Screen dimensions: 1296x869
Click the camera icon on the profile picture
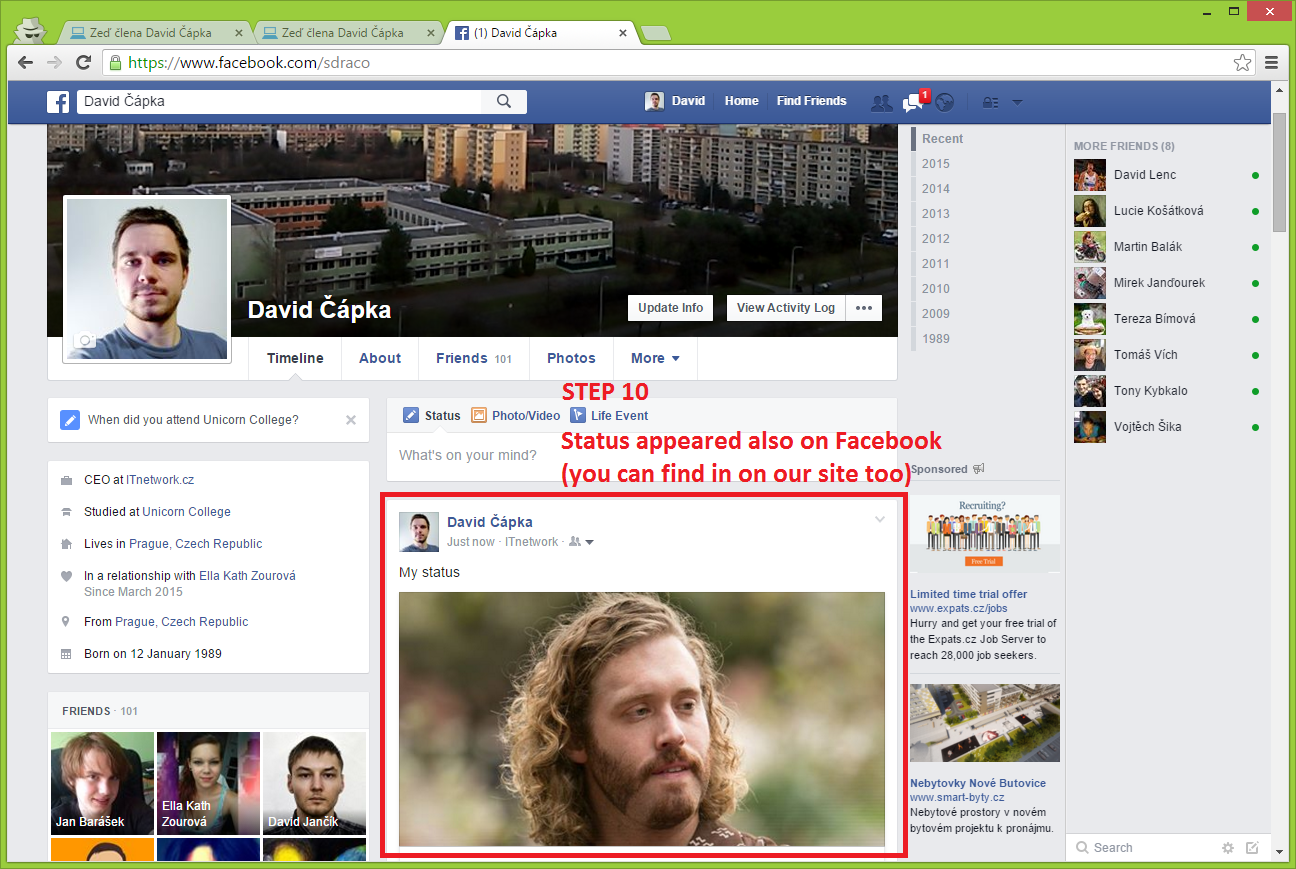(x=86, y=340)
